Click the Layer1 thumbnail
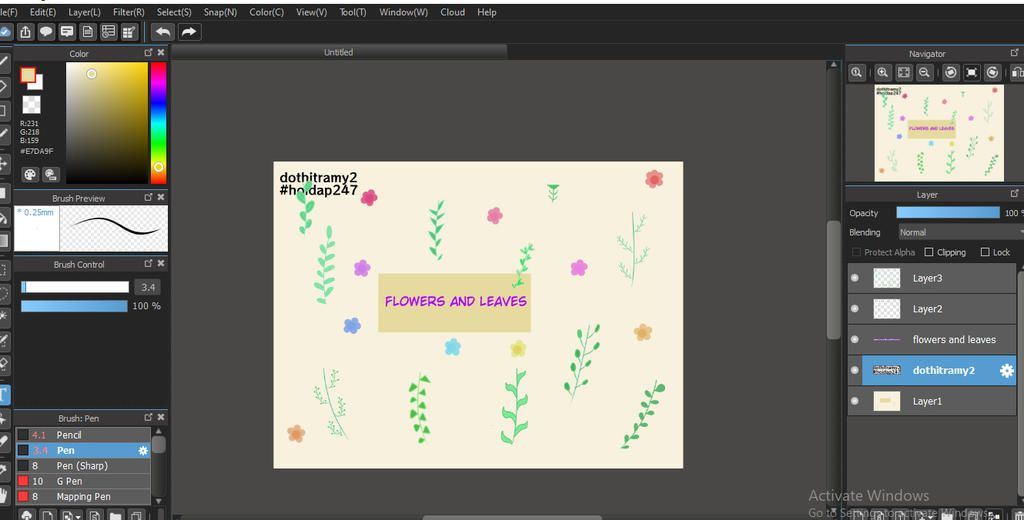This screenshot has width=1024, height=520. tap(886, 401)
